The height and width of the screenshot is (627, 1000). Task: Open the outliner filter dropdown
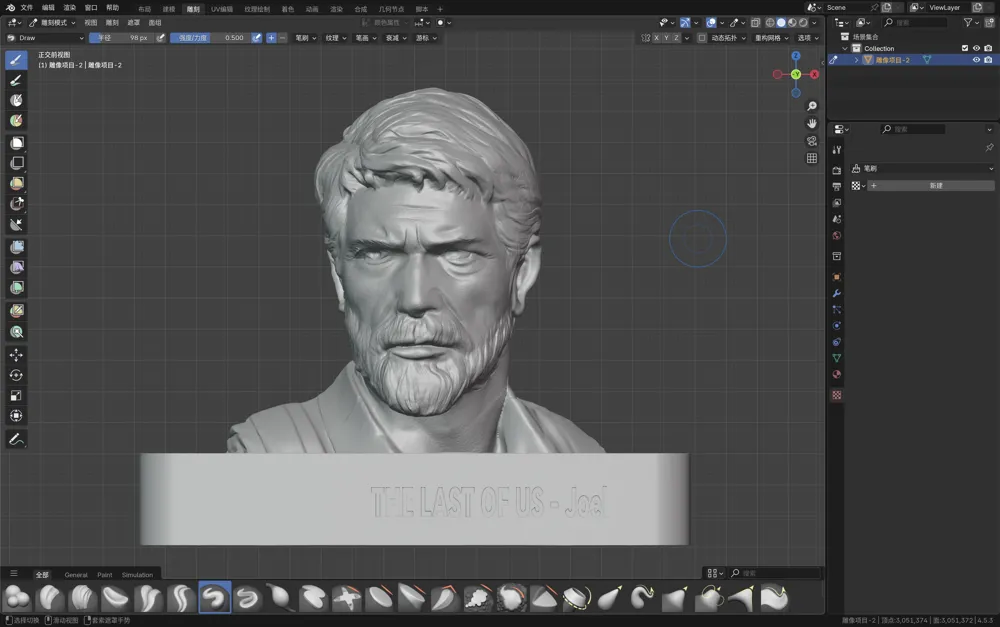(x=971, y=22)
